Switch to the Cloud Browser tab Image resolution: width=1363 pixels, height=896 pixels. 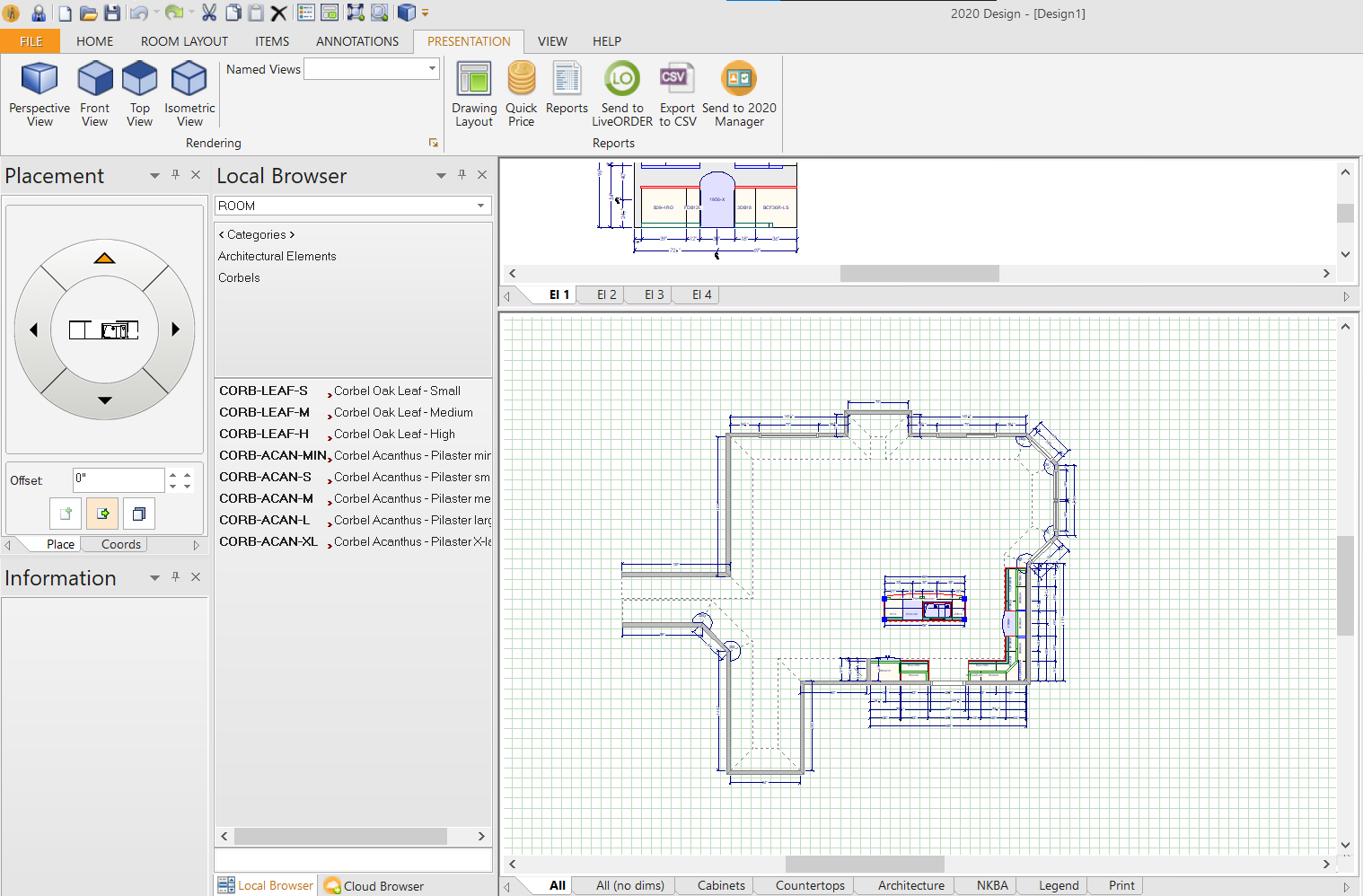(382, 885)
